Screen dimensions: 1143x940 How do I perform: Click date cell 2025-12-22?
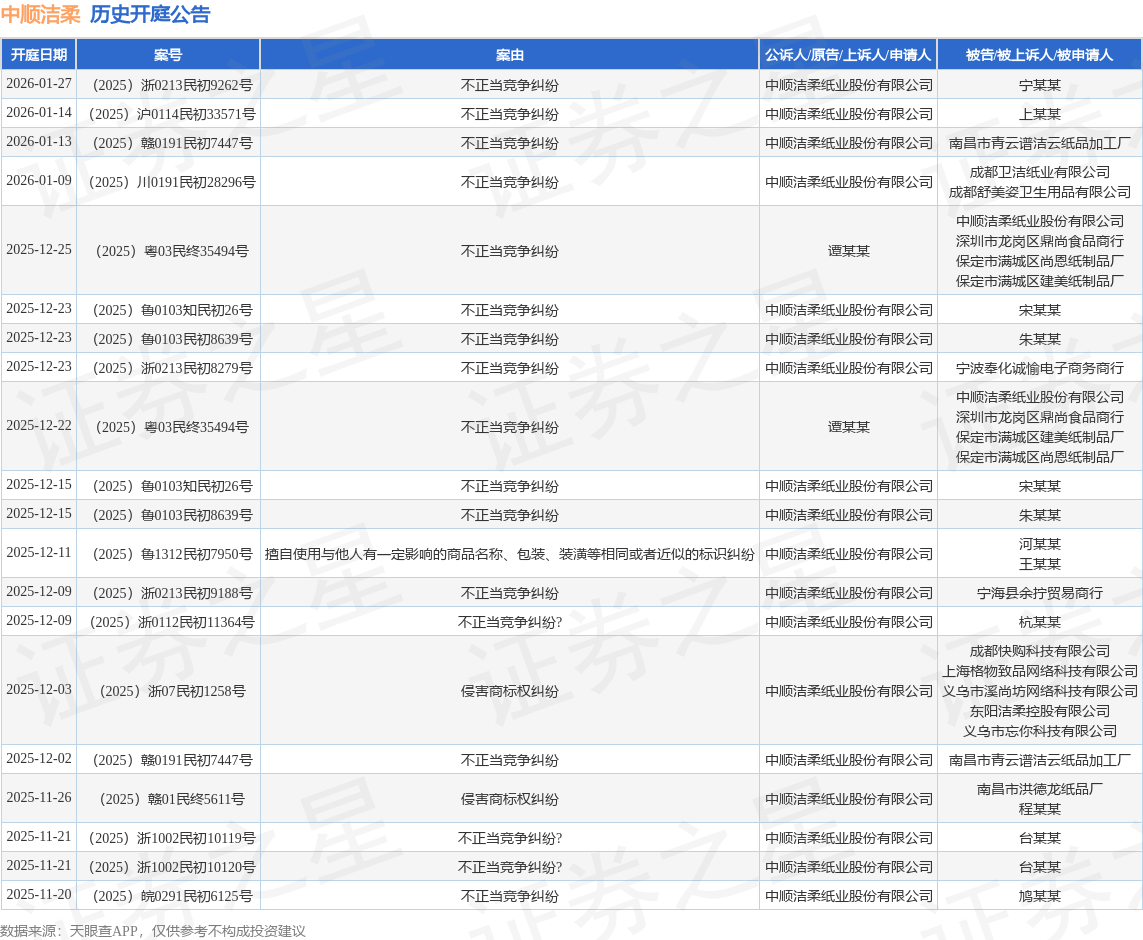pos(39,426)
